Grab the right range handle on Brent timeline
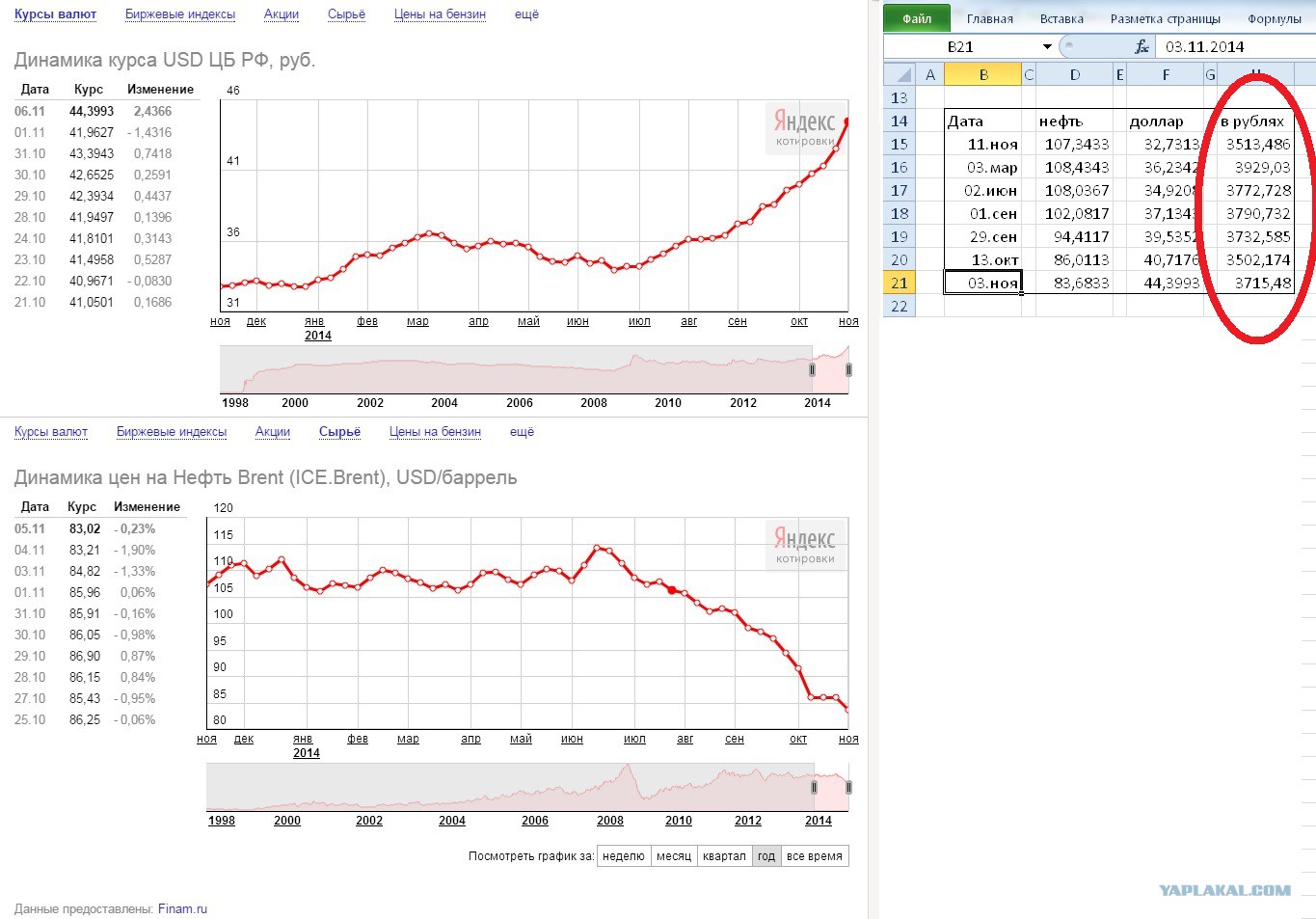 point(848,788)
